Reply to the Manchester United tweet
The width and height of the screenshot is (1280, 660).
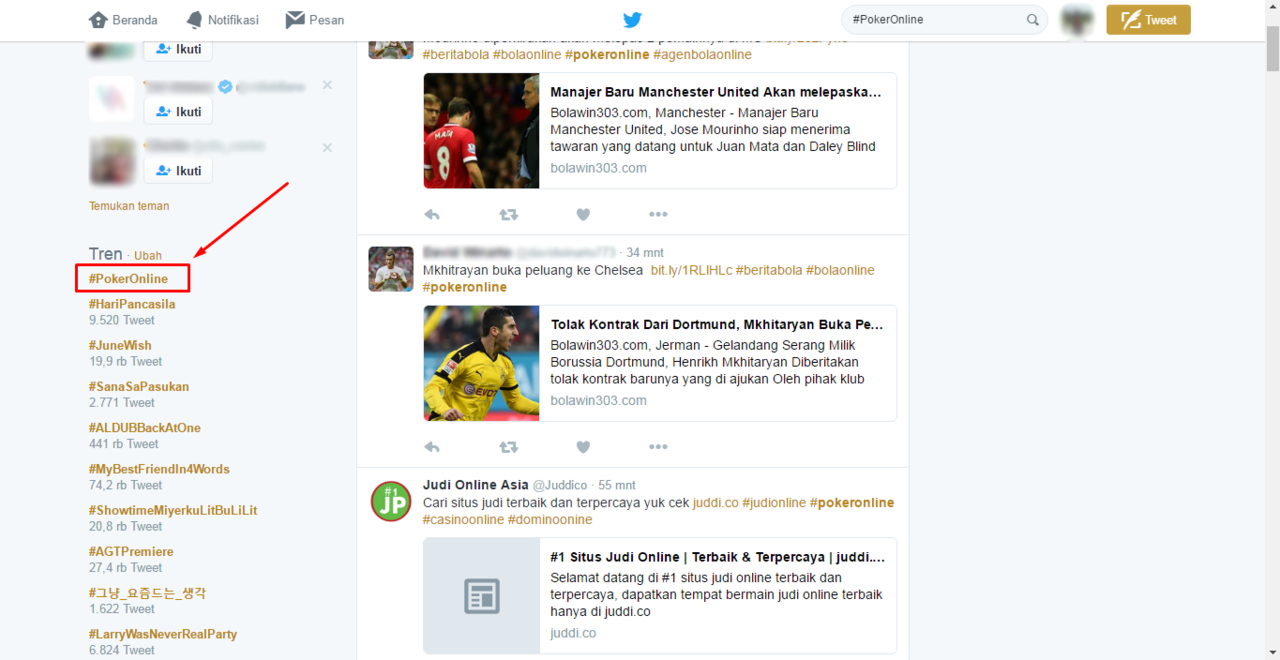tap(432, 214)
